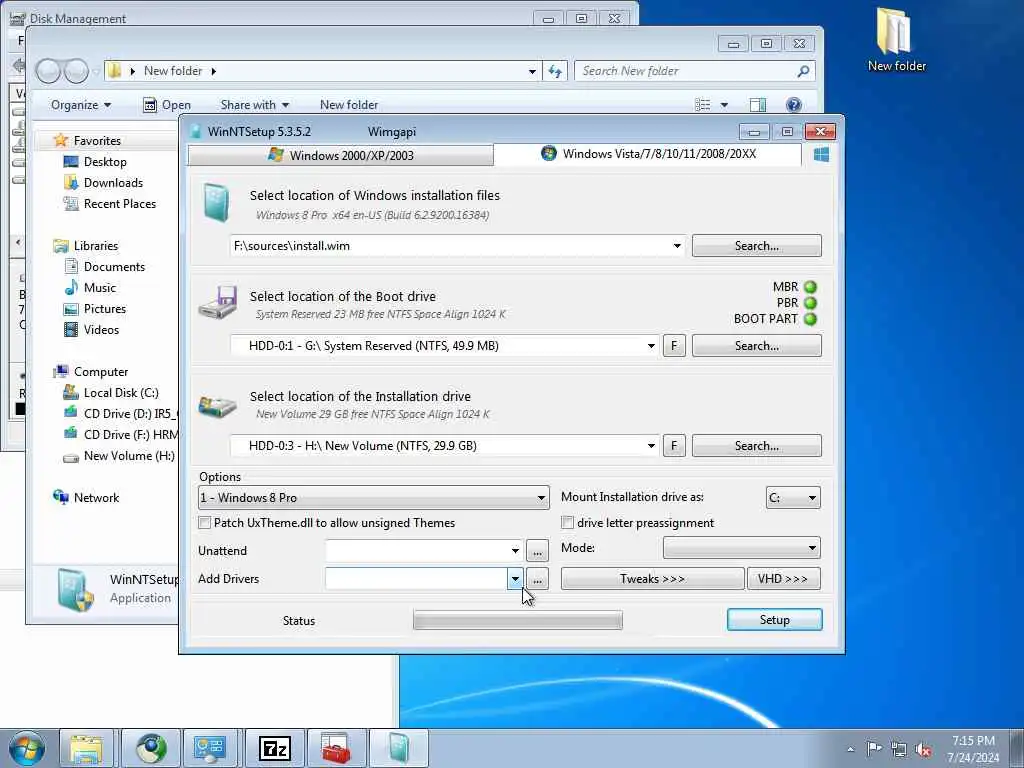1024x768 pixels.
Task: Expand the Explorer view options arrow
Action: 724,104
